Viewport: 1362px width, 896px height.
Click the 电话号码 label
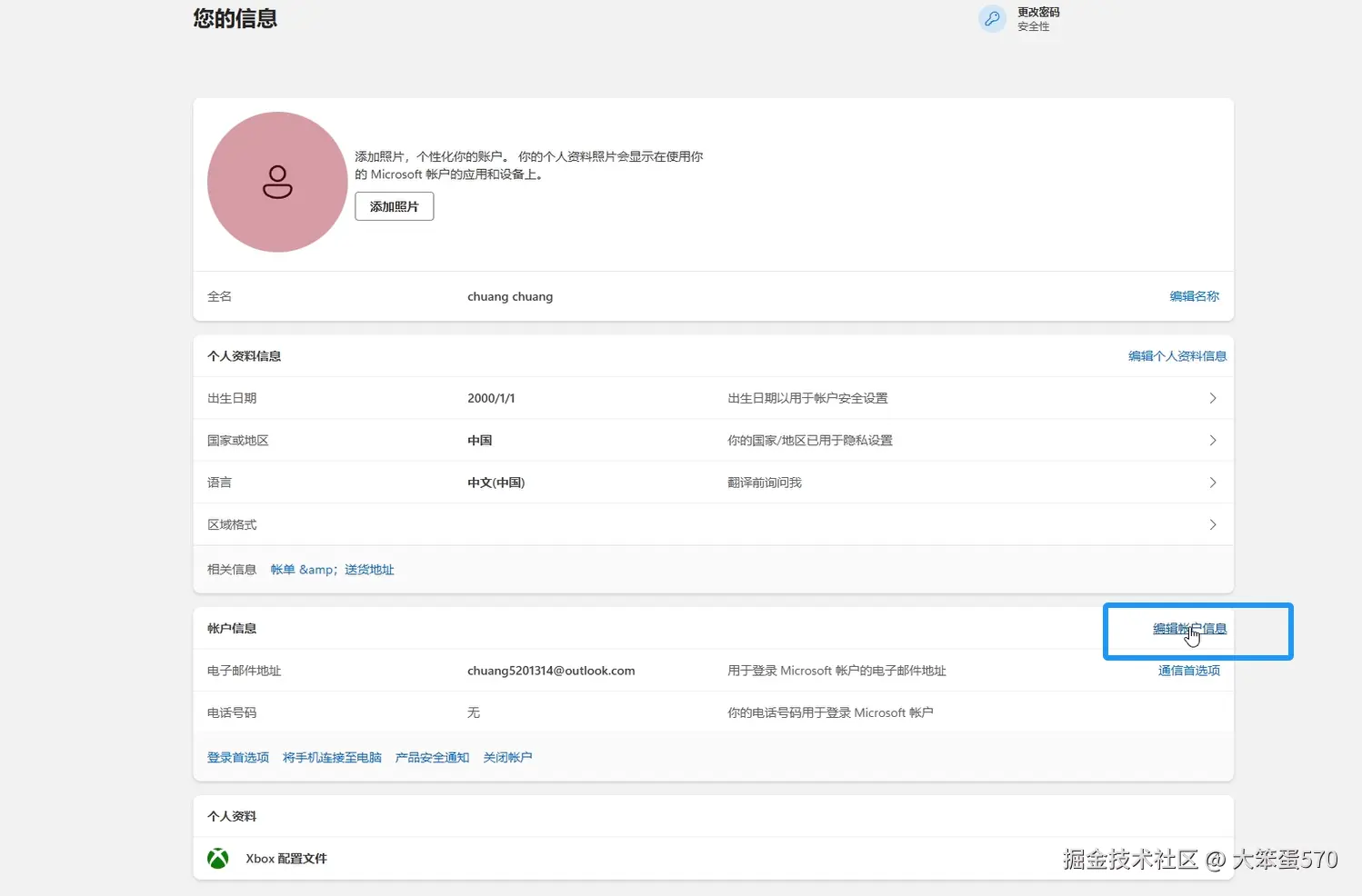pos(232,713)
